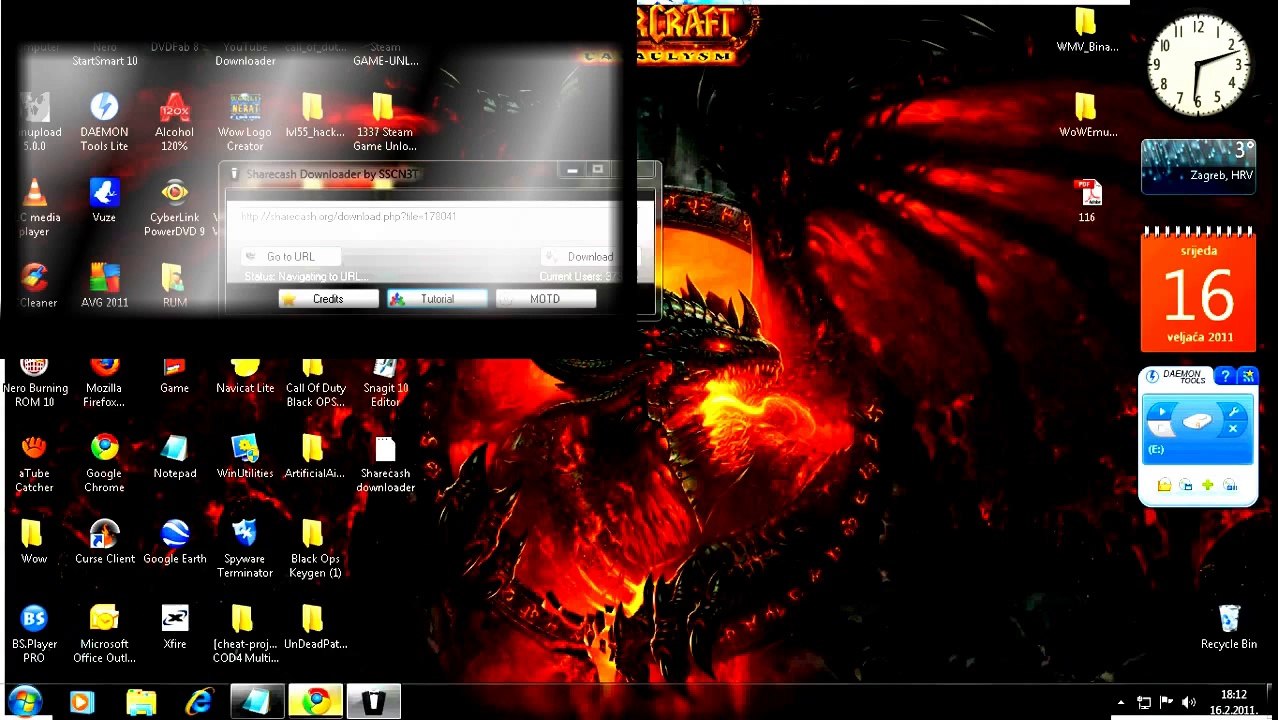This screenshot has height=720, width=1278.
Task: Switch to Google Chrome on taskbar
Action: [316, 702]
